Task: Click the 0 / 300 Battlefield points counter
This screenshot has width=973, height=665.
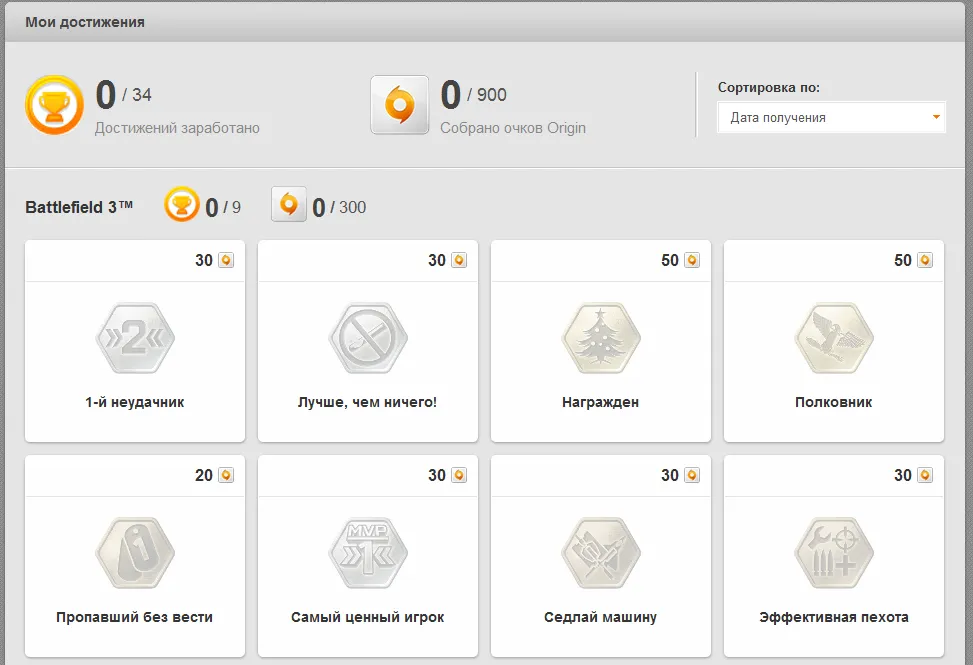Action: tap(339, 207)
